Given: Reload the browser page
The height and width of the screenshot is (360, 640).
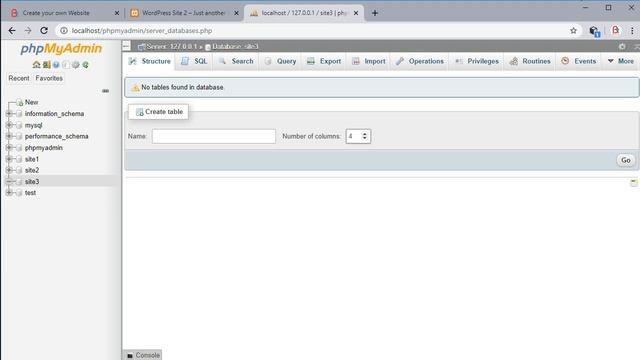Looking at the screenshot, I should pyautogui.click(x=44, y=31).
